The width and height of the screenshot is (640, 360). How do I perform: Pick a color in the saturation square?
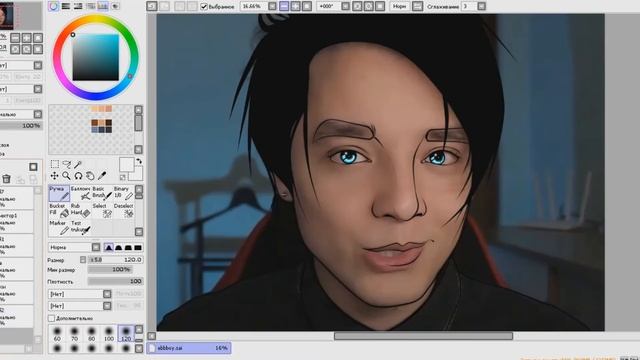click(96, 57)
